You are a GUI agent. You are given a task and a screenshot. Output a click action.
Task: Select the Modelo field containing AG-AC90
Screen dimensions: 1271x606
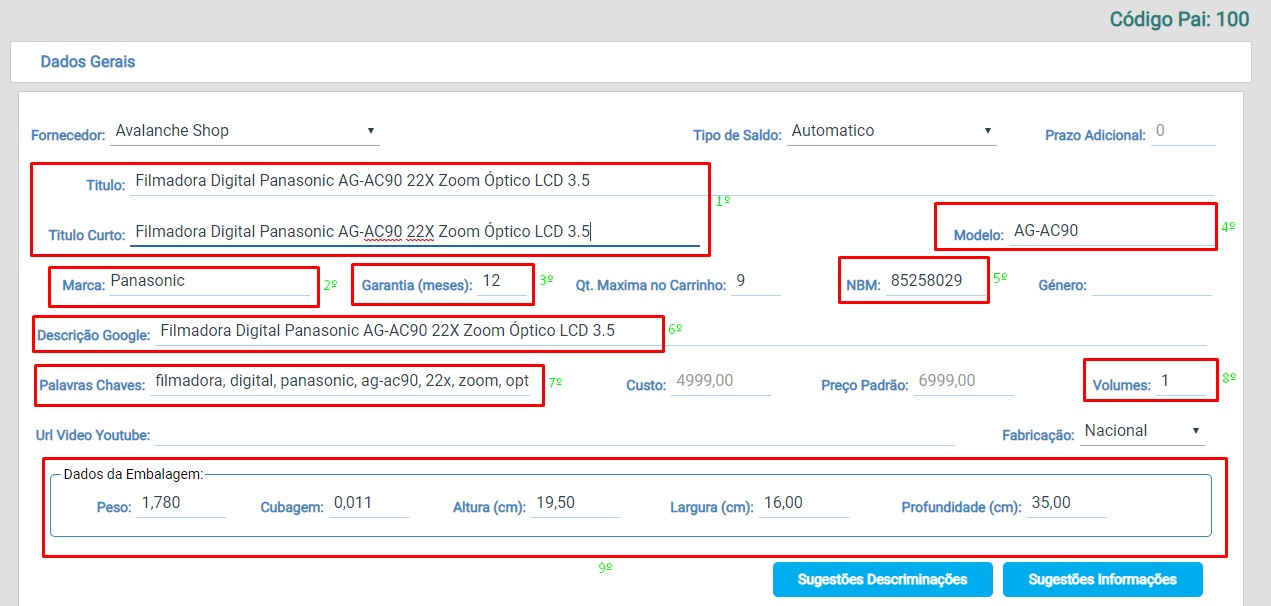(1110, 231)
